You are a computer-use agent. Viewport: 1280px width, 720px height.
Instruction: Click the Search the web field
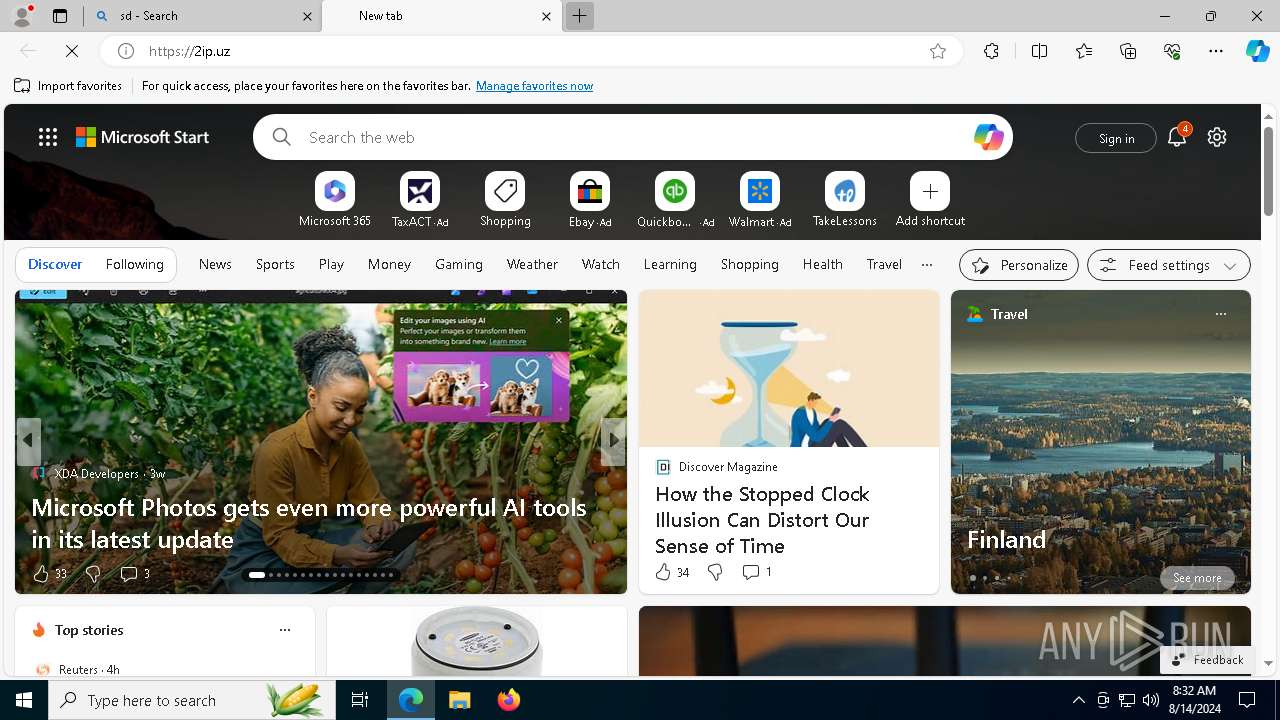pyautogui.click(x=633, y=137)
